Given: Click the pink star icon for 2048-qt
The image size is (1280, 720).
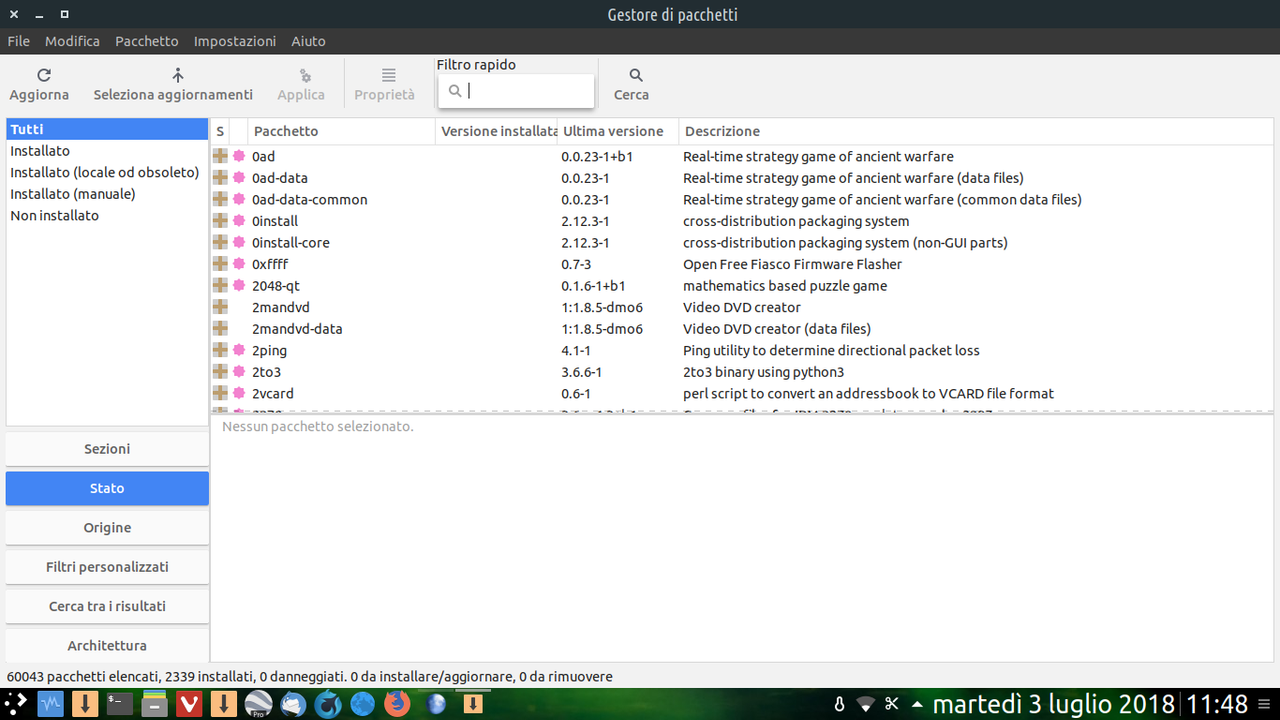Looking at the screenshot, I should 239,285.
